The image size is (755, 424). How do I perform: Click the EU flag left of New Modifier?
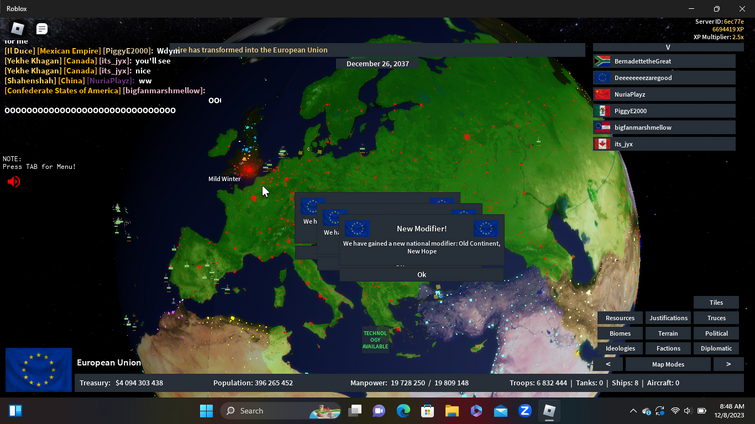(357, 229)
